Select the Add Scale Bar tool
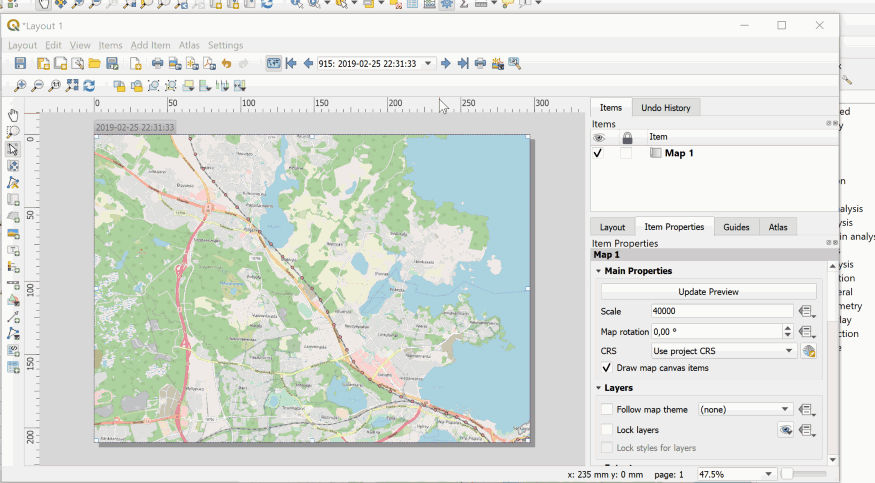 coord(13,284)
